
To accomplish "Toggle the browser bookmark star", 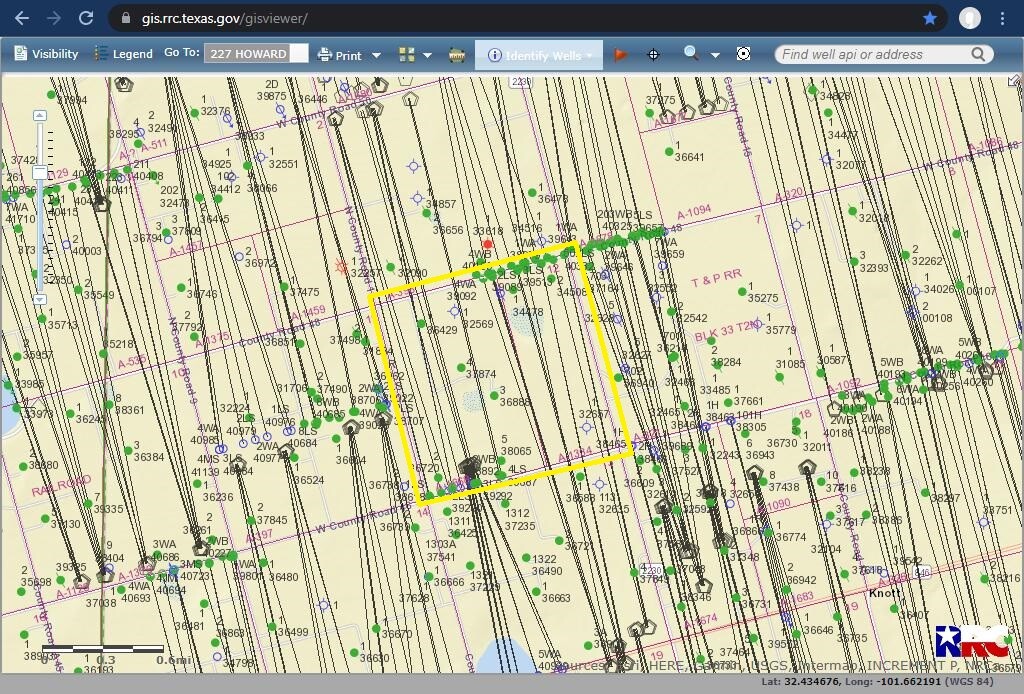I will coord(930,18).
